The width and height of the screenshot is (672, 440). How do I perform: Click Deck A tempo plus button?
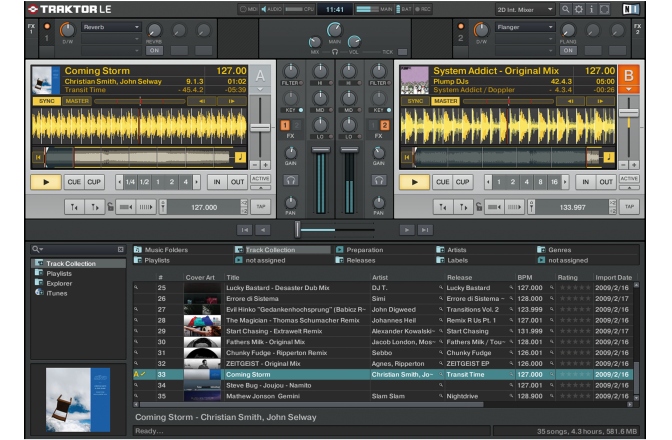(265, 165)
